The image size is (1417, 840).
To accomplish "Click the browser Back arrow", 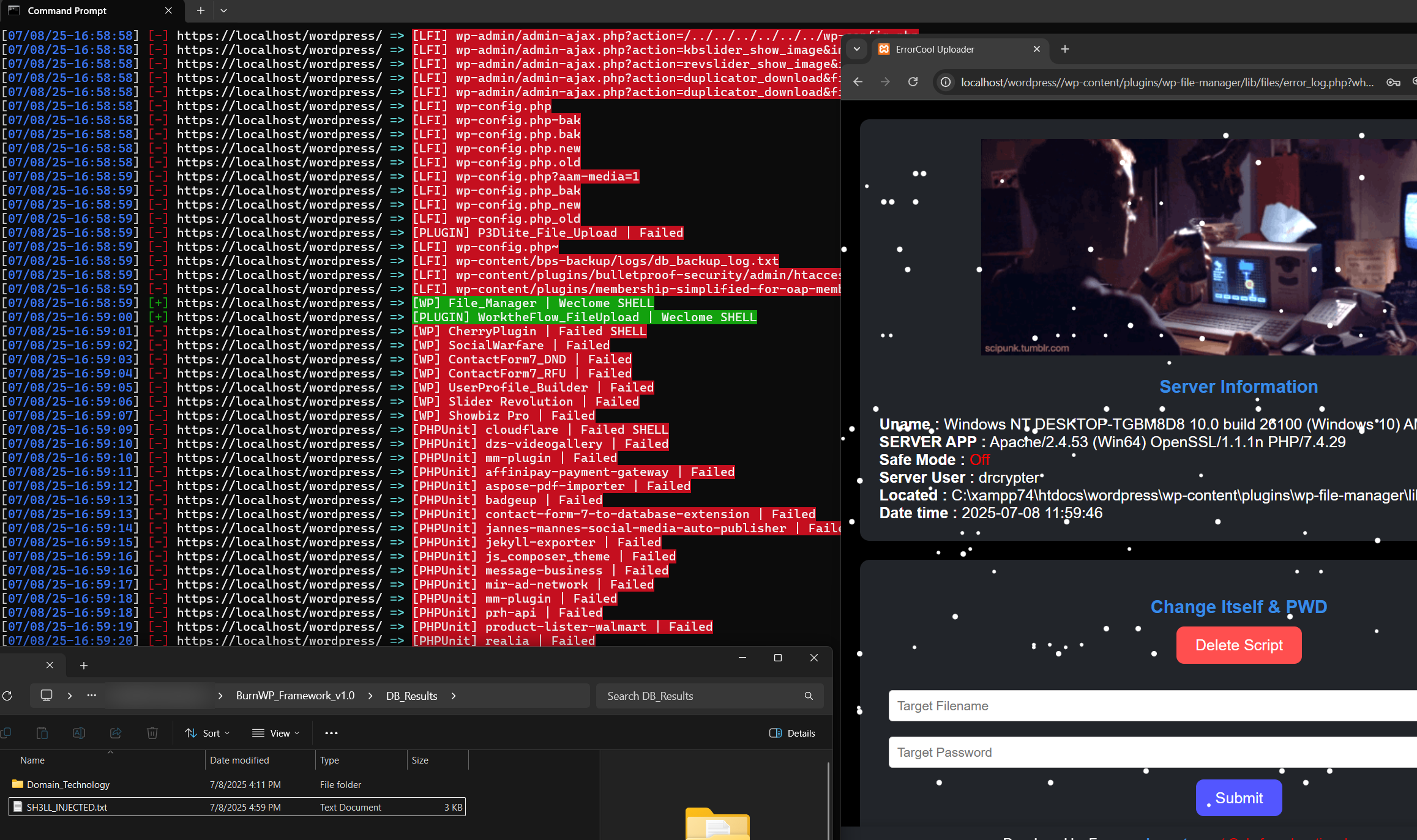I will tap(858, 81).
